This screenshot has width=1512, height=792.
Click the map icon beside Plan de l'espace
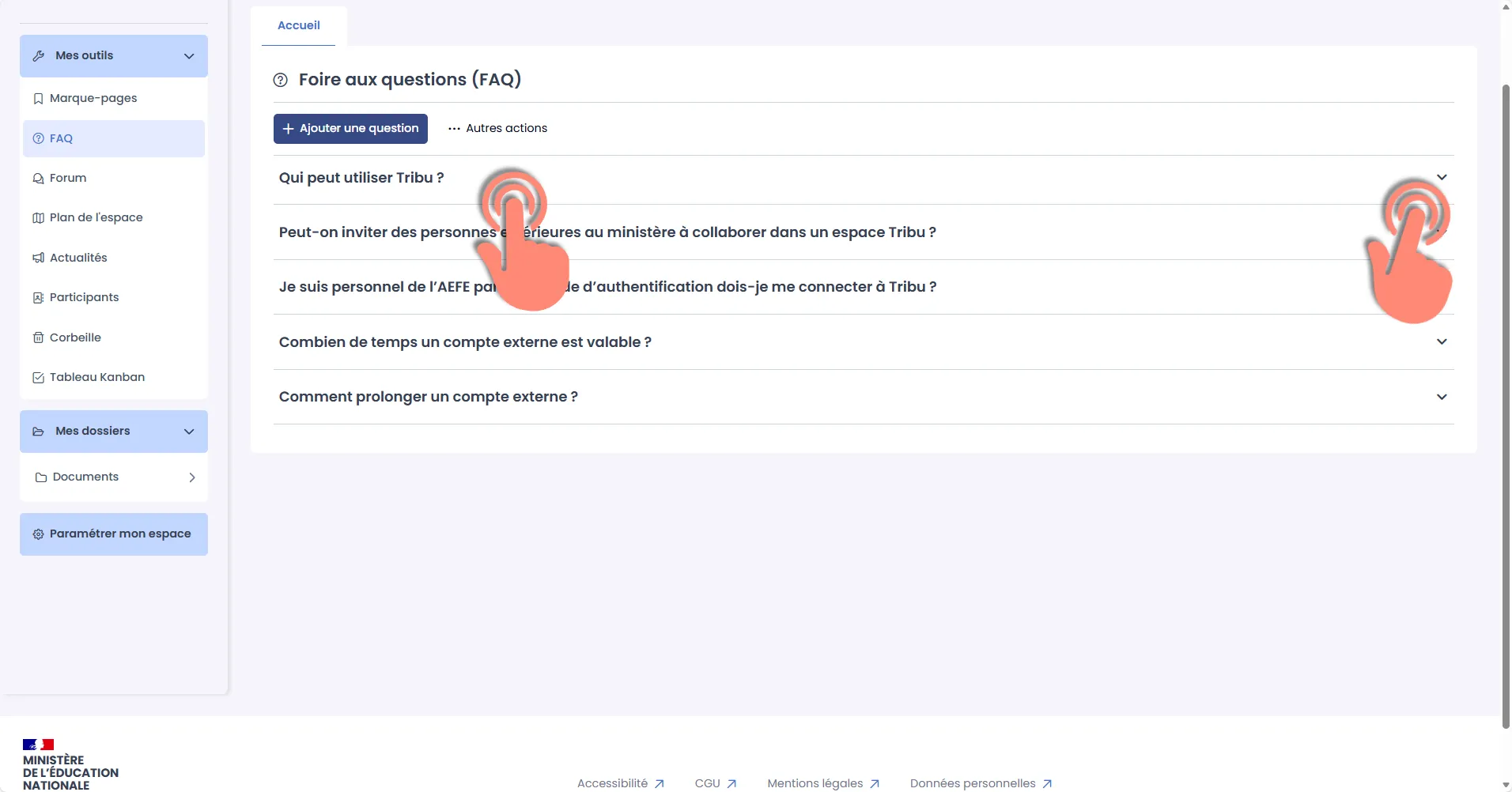pos(38,218)
